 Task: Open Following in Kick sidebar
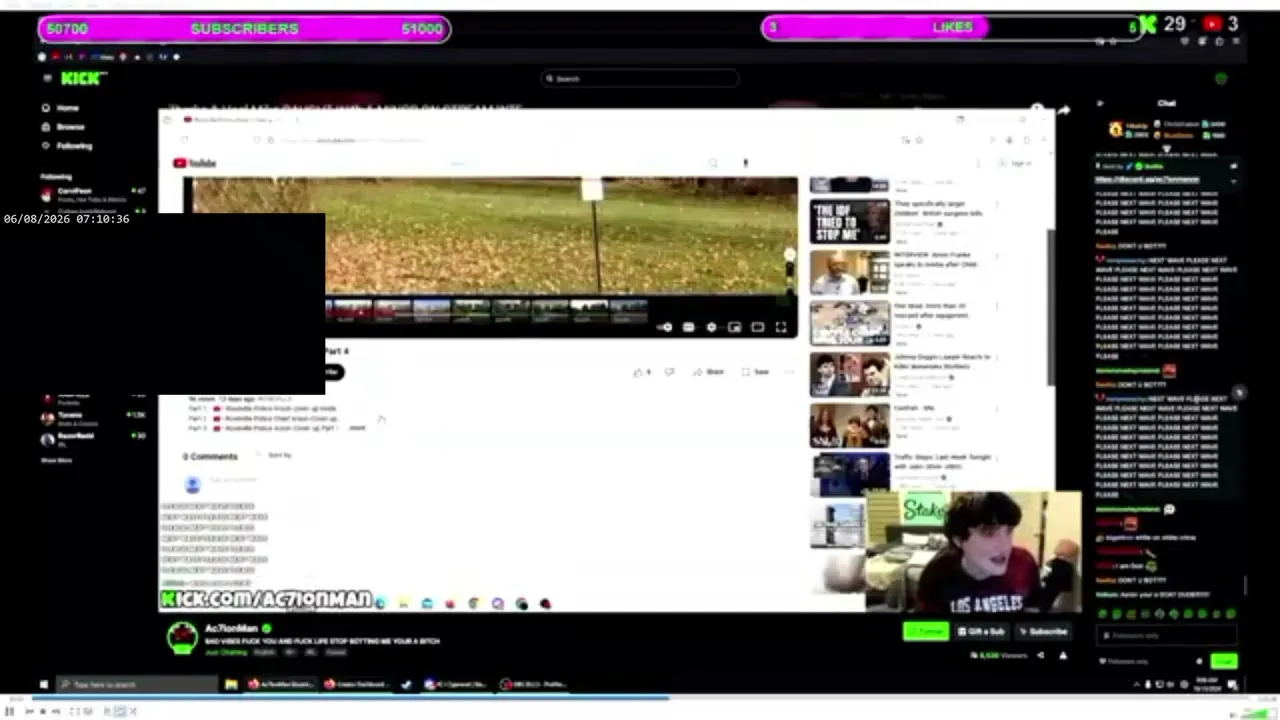pyautogui.click(x=66, y=146)
